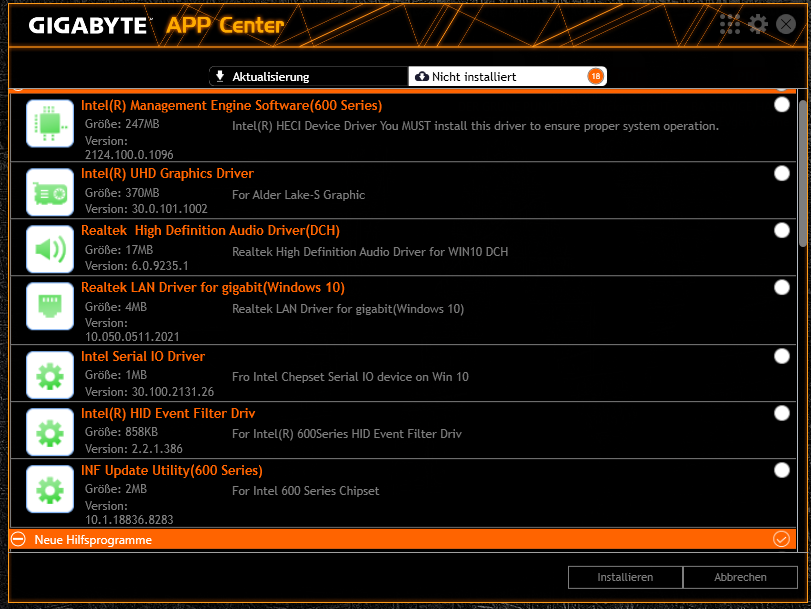Viewport: 811px width, 609px height.
Task: Select Intel Serial IO Driver radio button
Action: 782,356
